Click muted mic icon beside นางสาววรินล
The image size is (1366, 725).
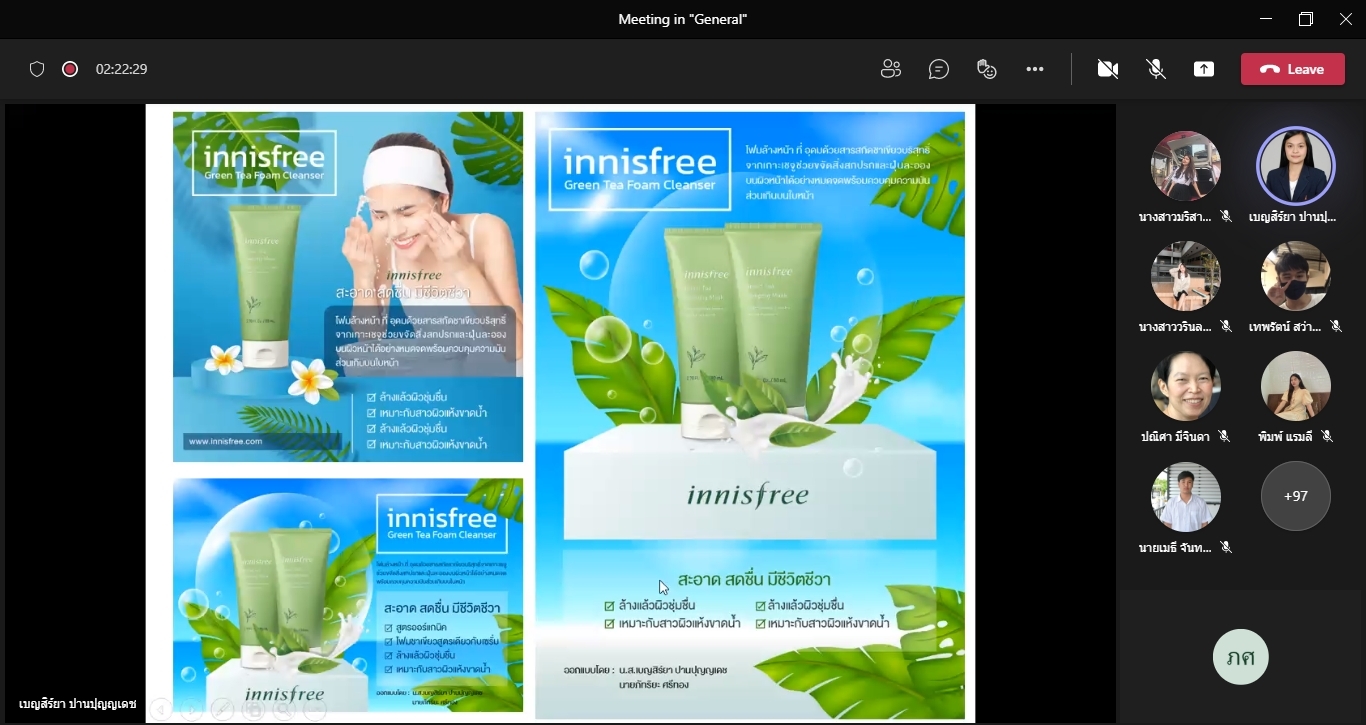[1226, 327]
